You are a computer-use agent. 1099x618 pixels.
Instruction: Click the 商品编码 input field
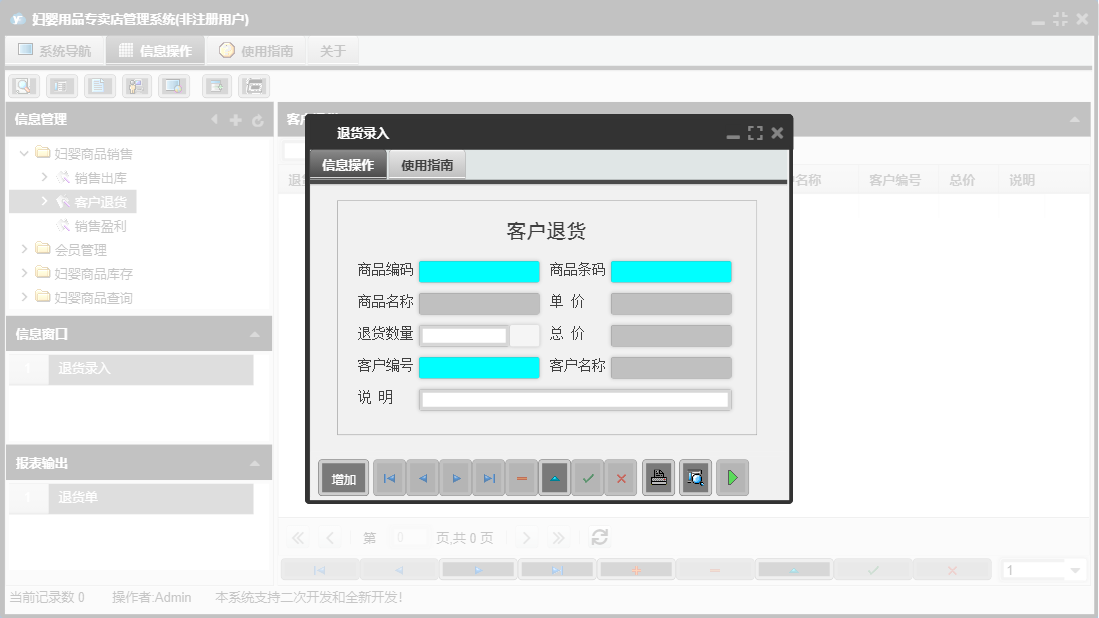(479, 271)
